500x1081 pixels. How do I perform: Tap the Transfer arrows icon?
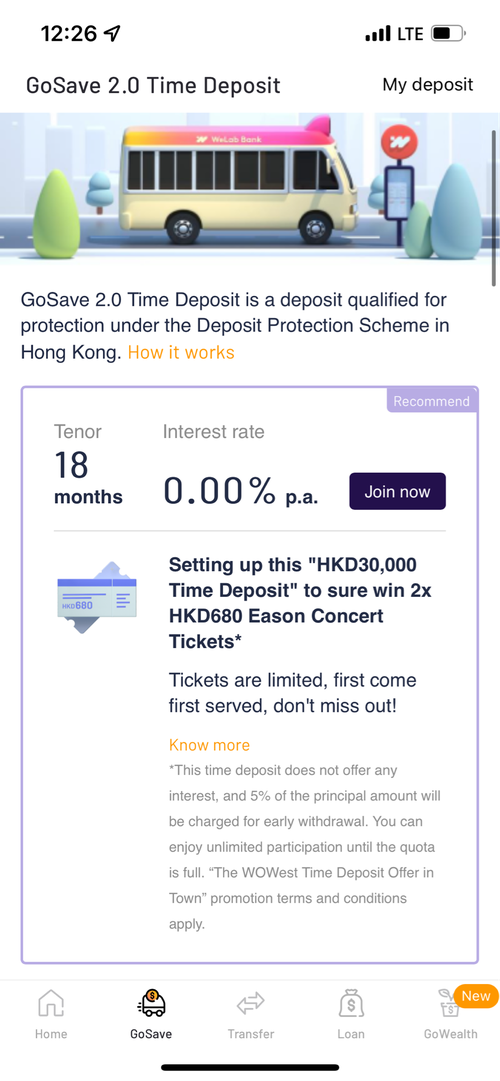click(251, 1004)
